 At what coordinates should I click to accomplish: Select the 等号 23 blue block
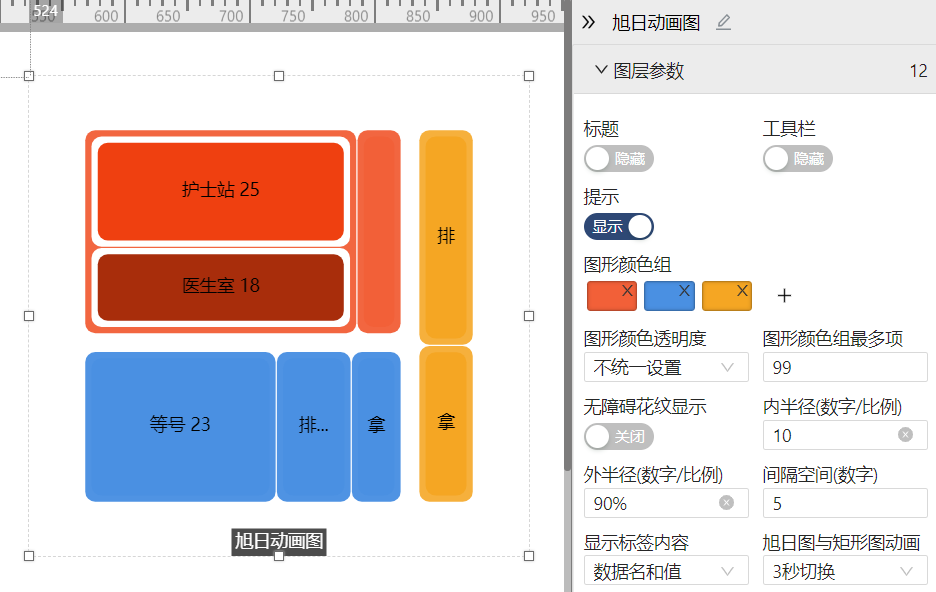coord(180,426)
